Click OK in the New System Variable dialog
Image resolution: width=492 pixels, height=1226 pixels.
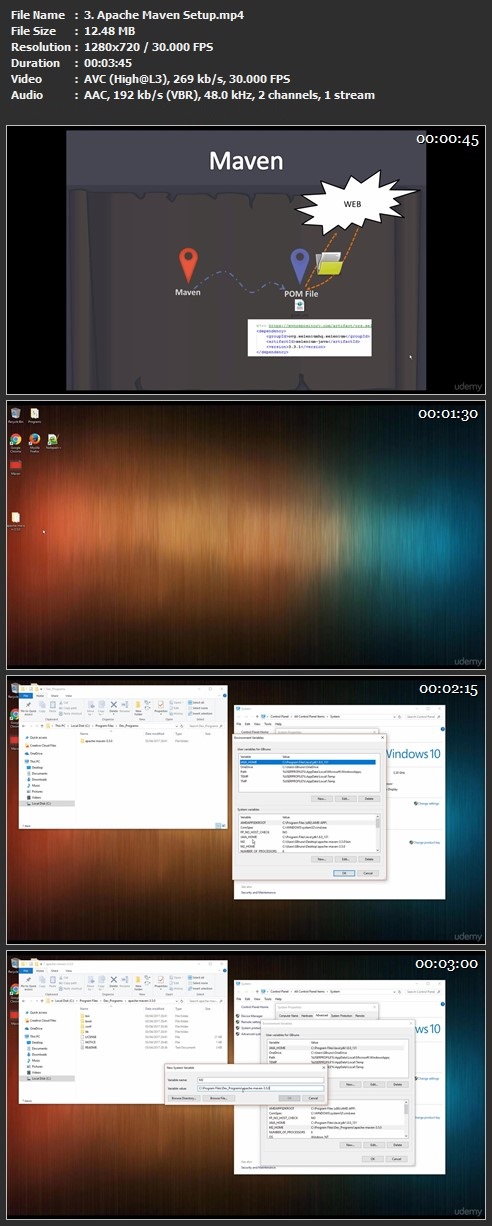click(289, 1098)
